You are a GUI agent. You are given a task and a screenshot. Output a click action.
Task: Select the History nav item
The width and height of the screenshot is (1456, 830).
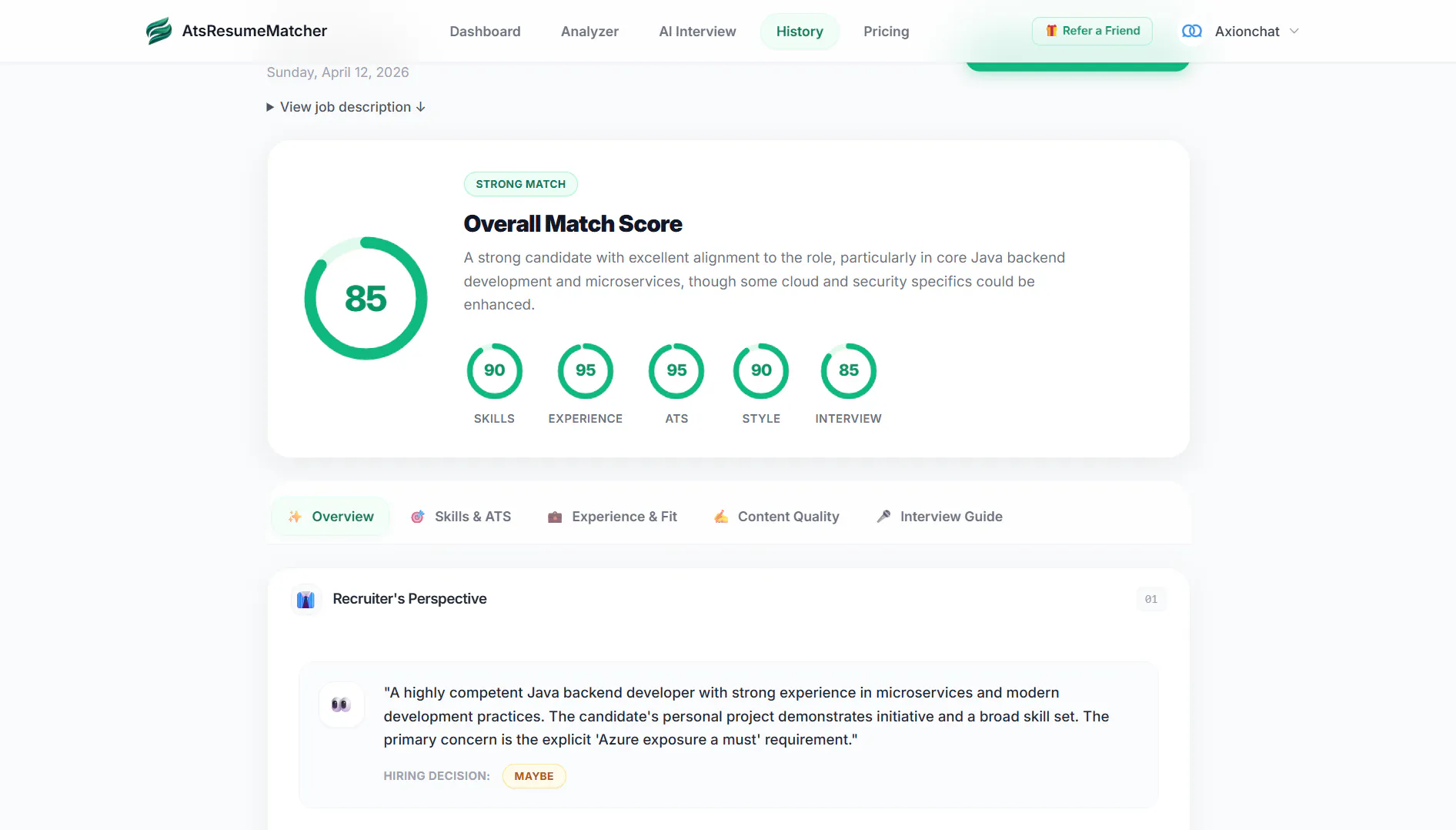[x=800, y=32]
